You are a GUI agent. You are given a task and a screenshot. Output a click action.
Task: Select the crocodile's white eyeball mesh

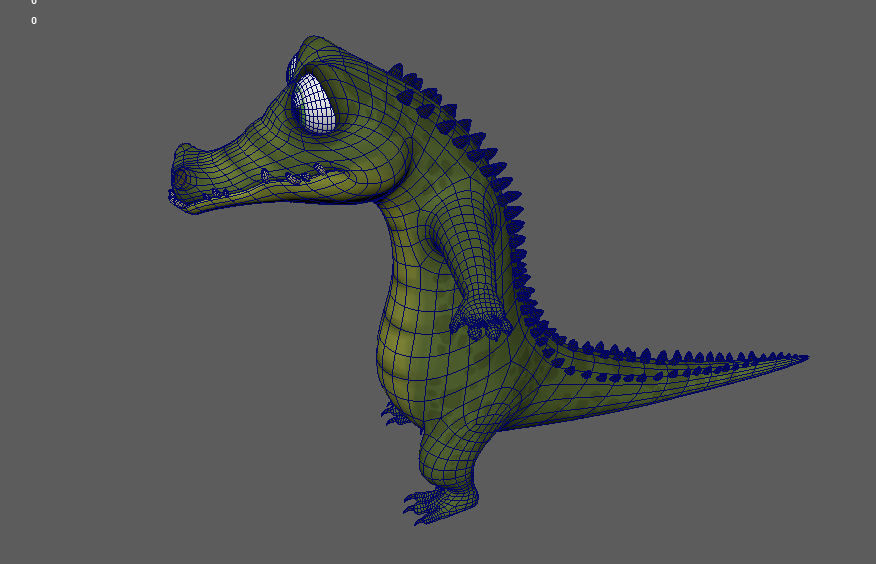(x=313, y=104)
